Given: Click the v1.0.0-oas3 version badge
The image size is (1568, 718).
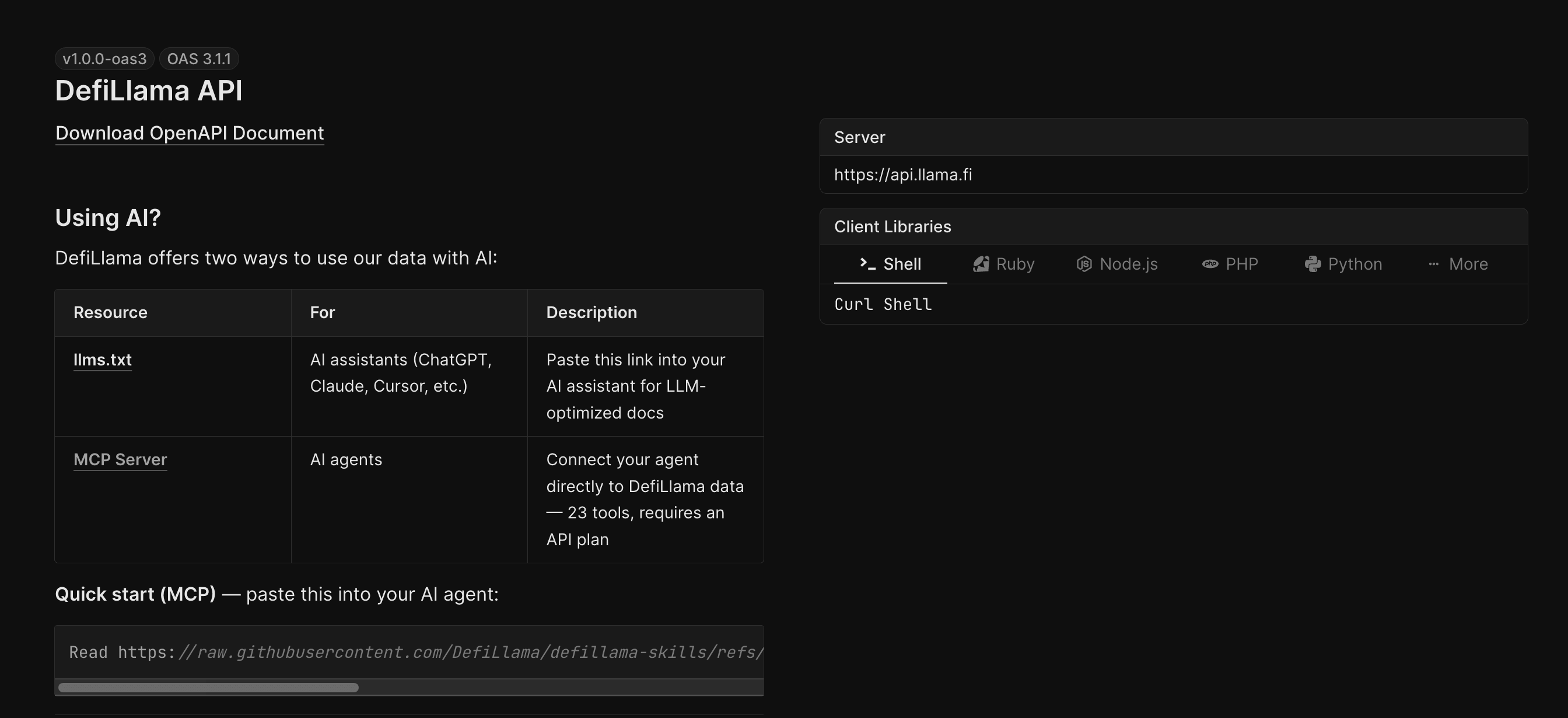Looking at the screenshot, I should pyautogui.click(x=104, y=58).
